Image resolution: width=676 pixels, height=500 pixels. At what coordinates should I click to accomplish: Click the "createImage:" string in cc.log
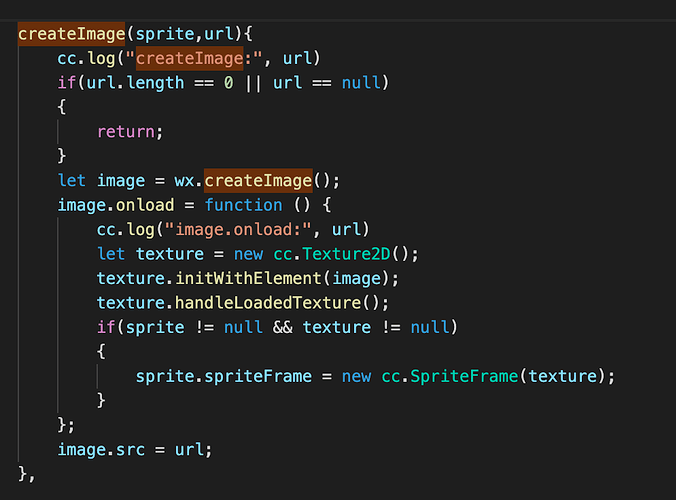pos(208,58)
